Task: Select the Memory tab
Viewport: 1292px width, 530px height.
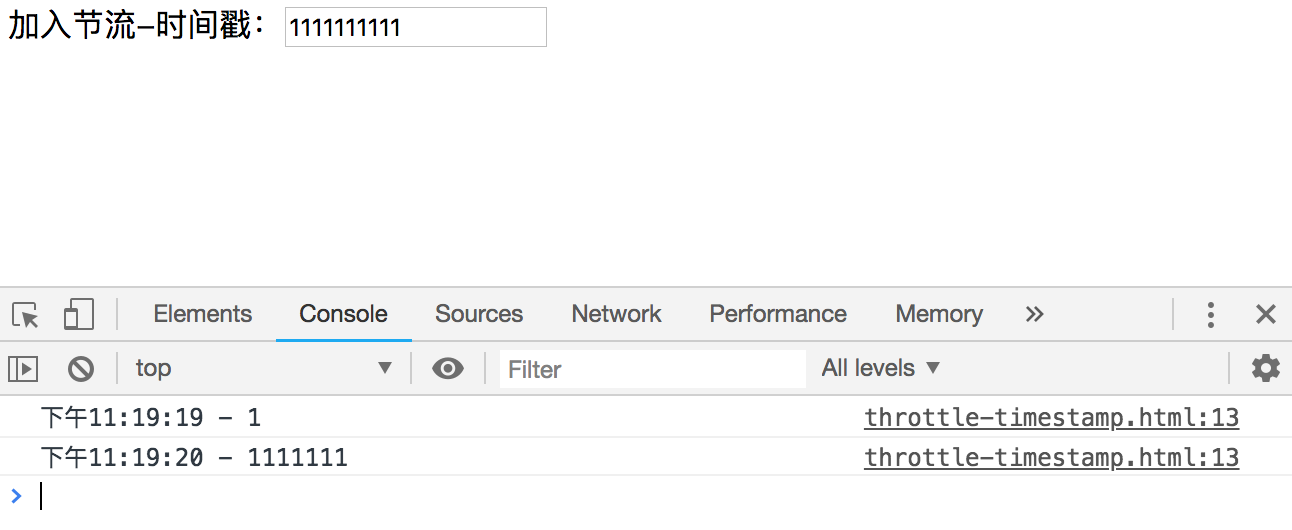Action: pyautogui.click(x=939, y=314)
